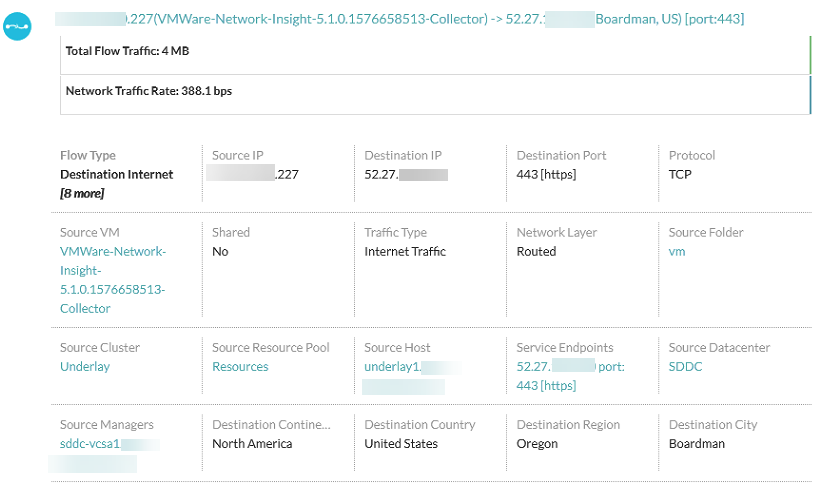
Task: Click the 'Flow Type' field label
Action: (88, 156)
